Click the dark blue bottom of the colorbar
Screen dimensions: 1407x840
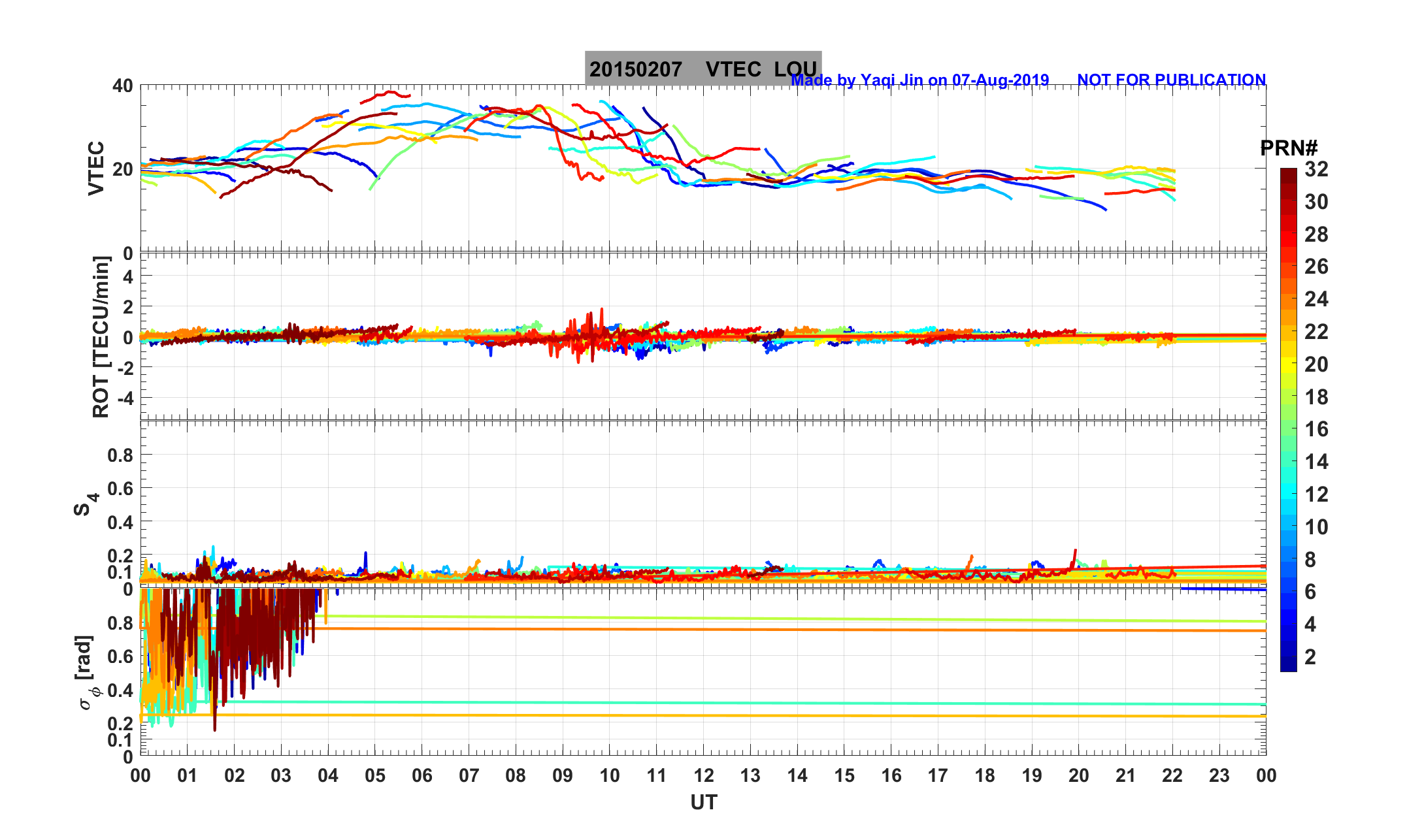(1288, 663)
